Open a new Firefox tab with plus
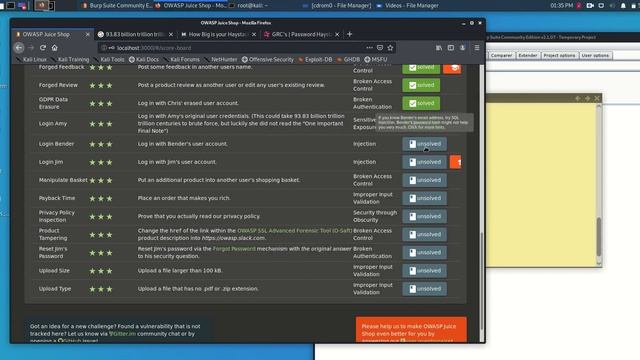This screenshot has width=640, height=360. point(349,34)
